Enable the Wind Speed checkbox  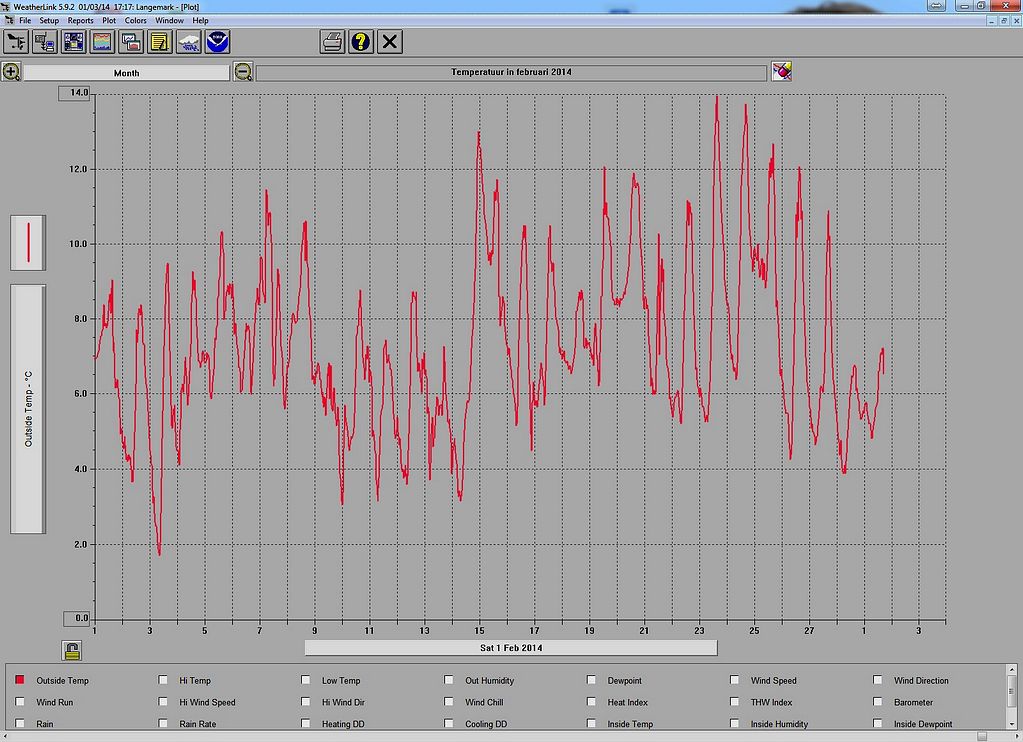[x=734, y=680]
